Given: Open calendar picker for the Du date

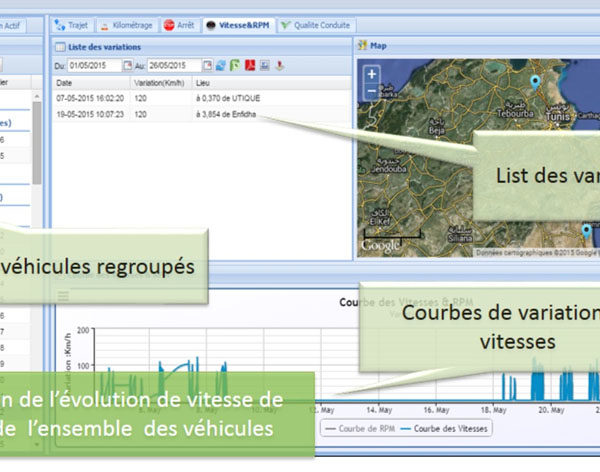Looking at the screenshot, I should click(x=127, y=66).
